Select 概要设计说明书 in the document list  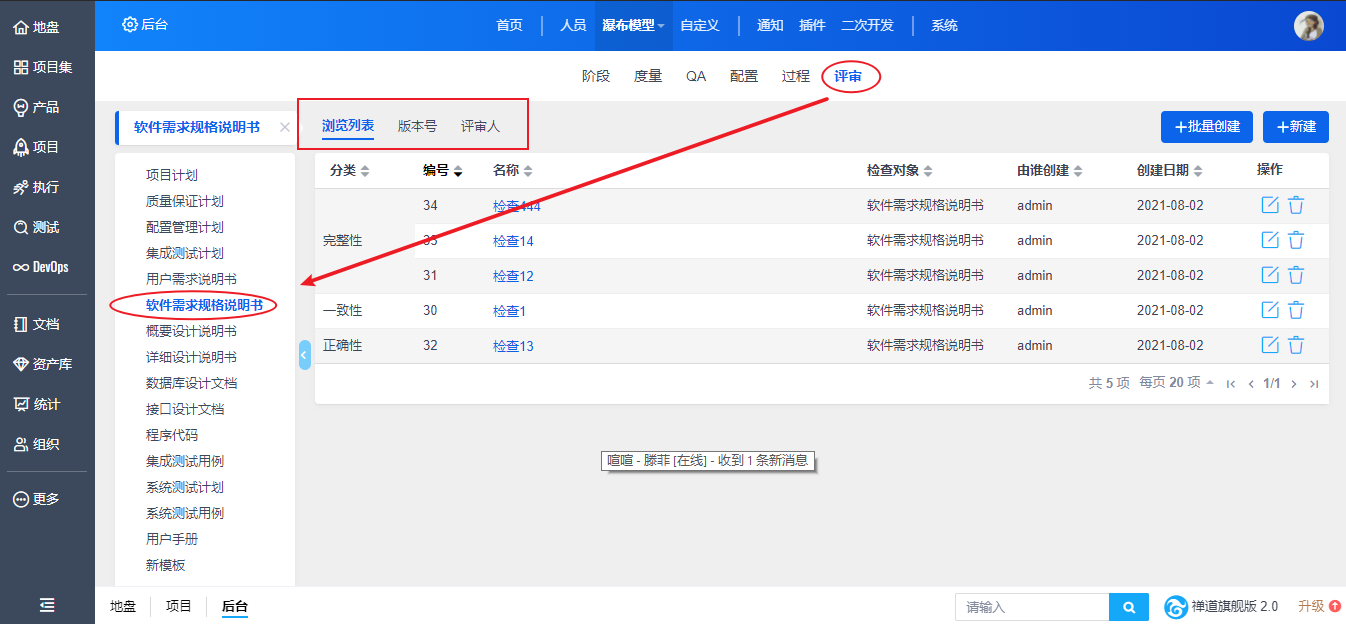pos(191,331)
